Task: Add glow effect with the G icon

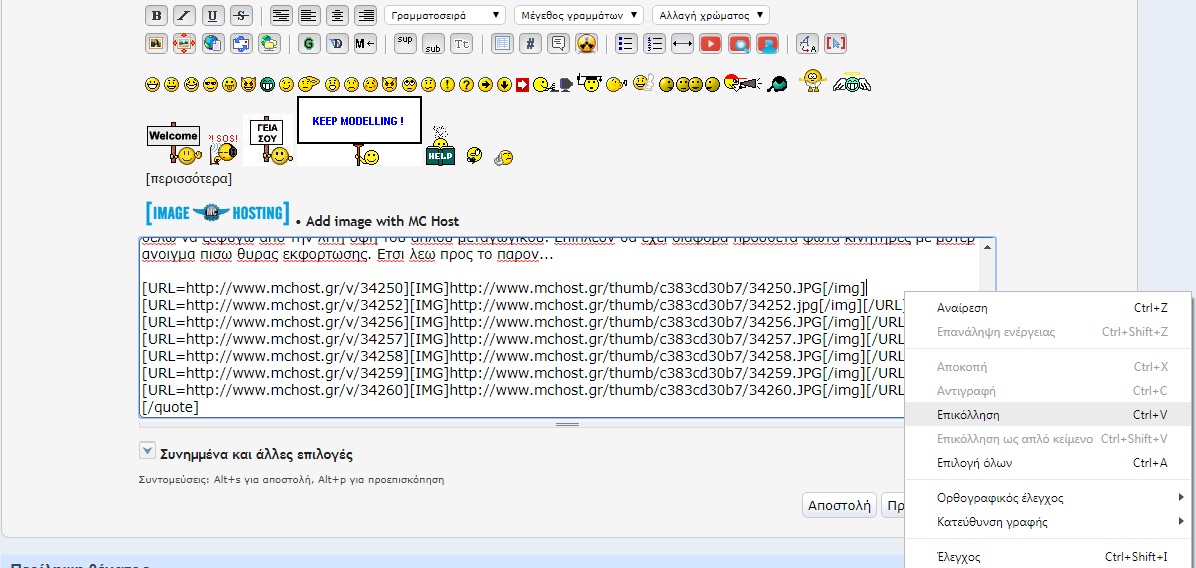Action: 309,43
